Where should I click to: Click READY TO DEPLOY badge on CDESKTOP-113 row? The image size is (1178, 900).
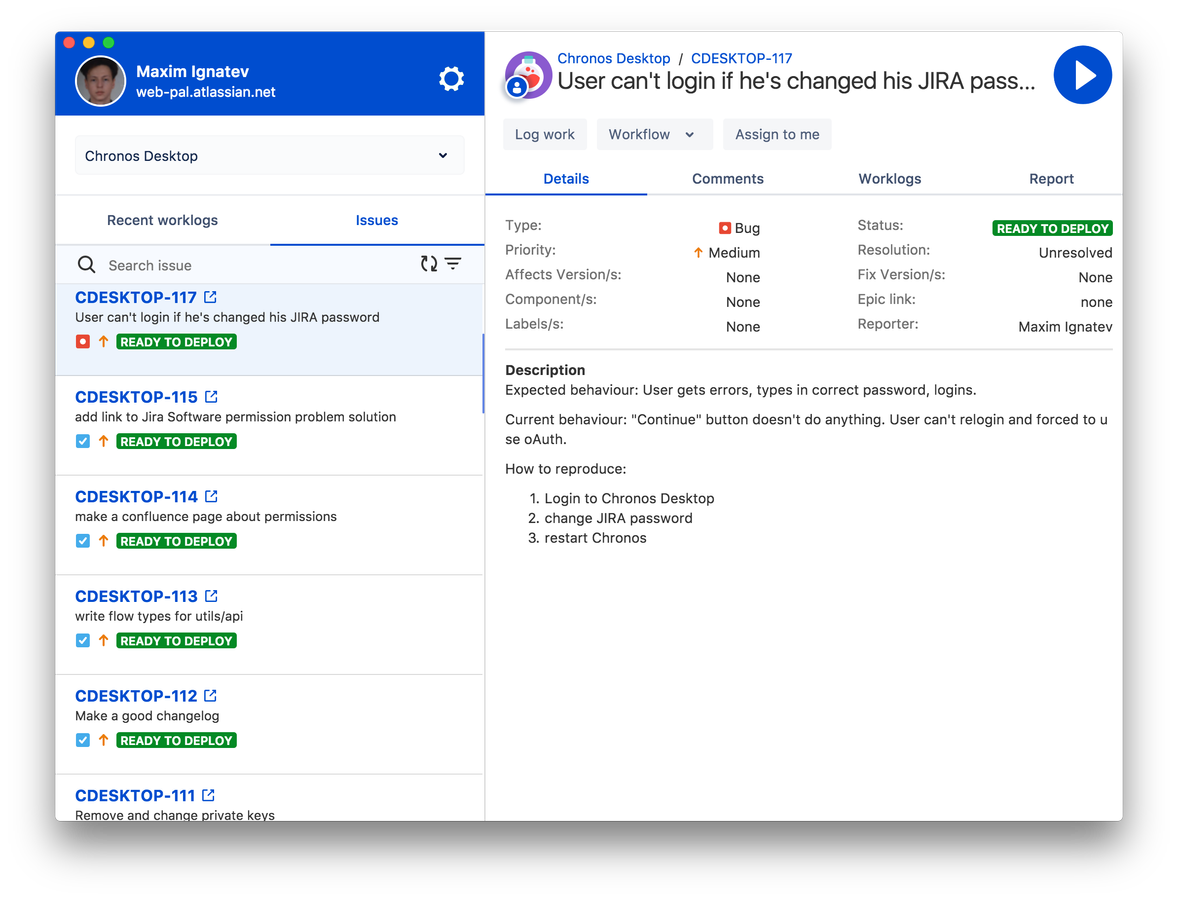click(177, 641)
